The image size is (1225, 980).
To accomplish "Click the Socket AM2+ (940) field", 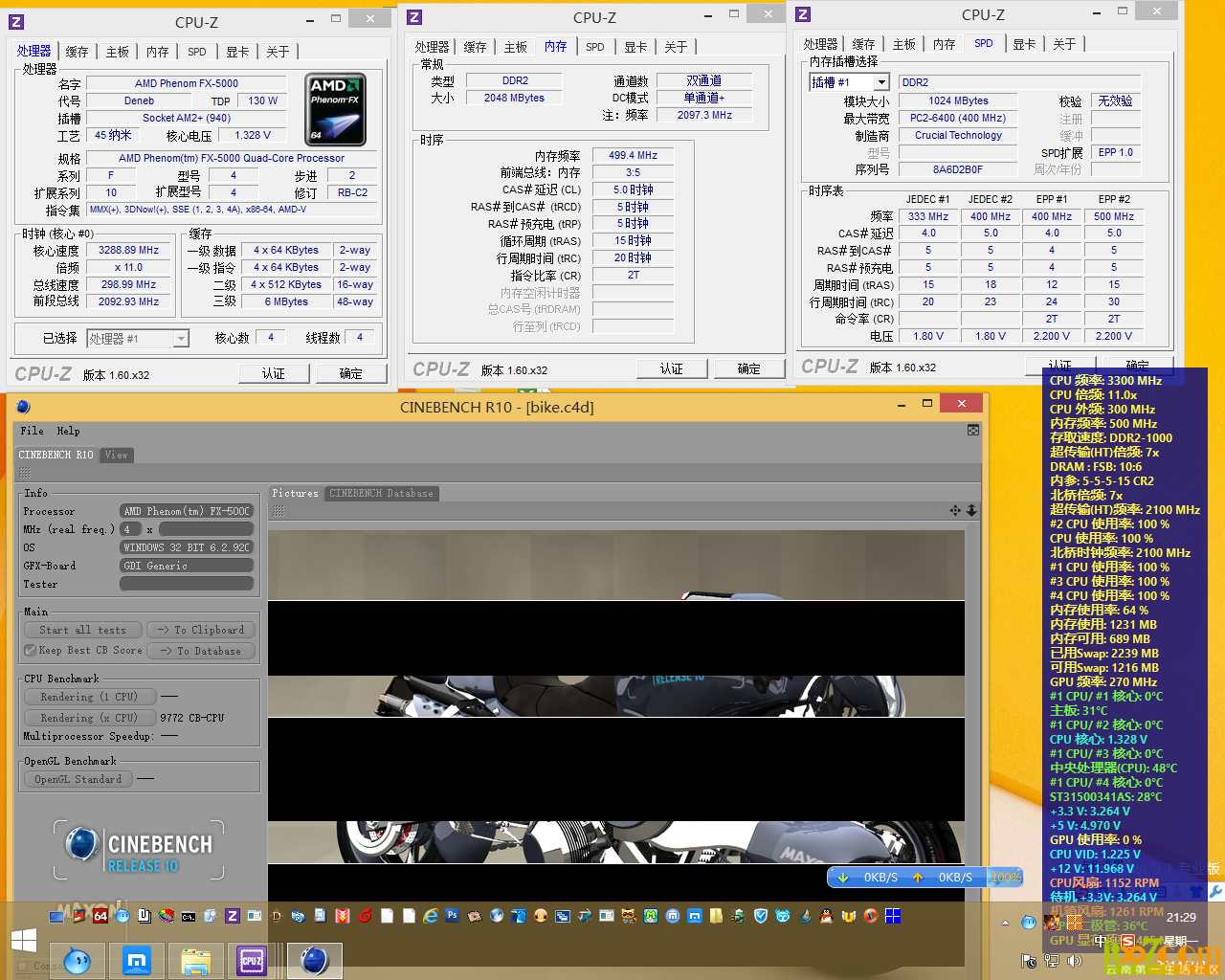I will 187,118.
